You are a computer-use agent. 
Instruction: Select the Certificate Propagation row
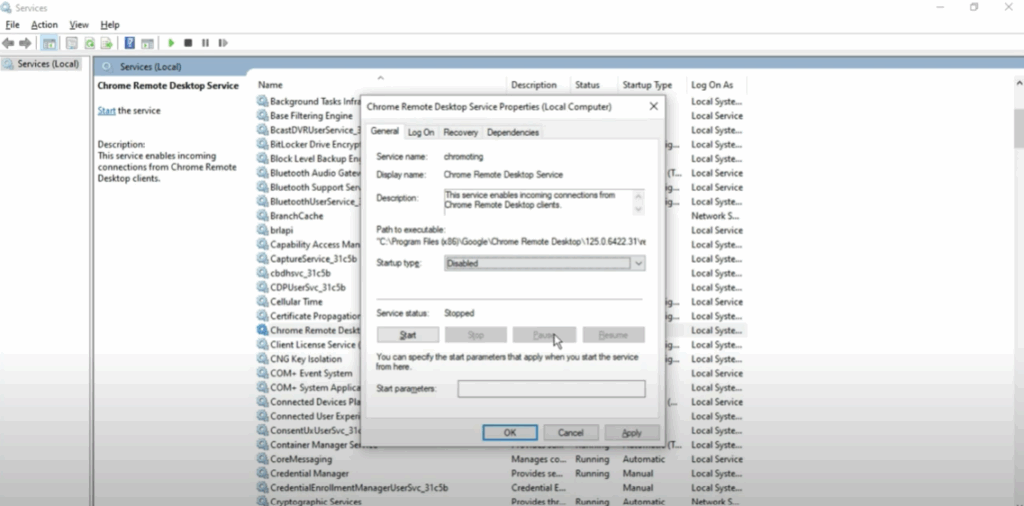tap(500, 316)
